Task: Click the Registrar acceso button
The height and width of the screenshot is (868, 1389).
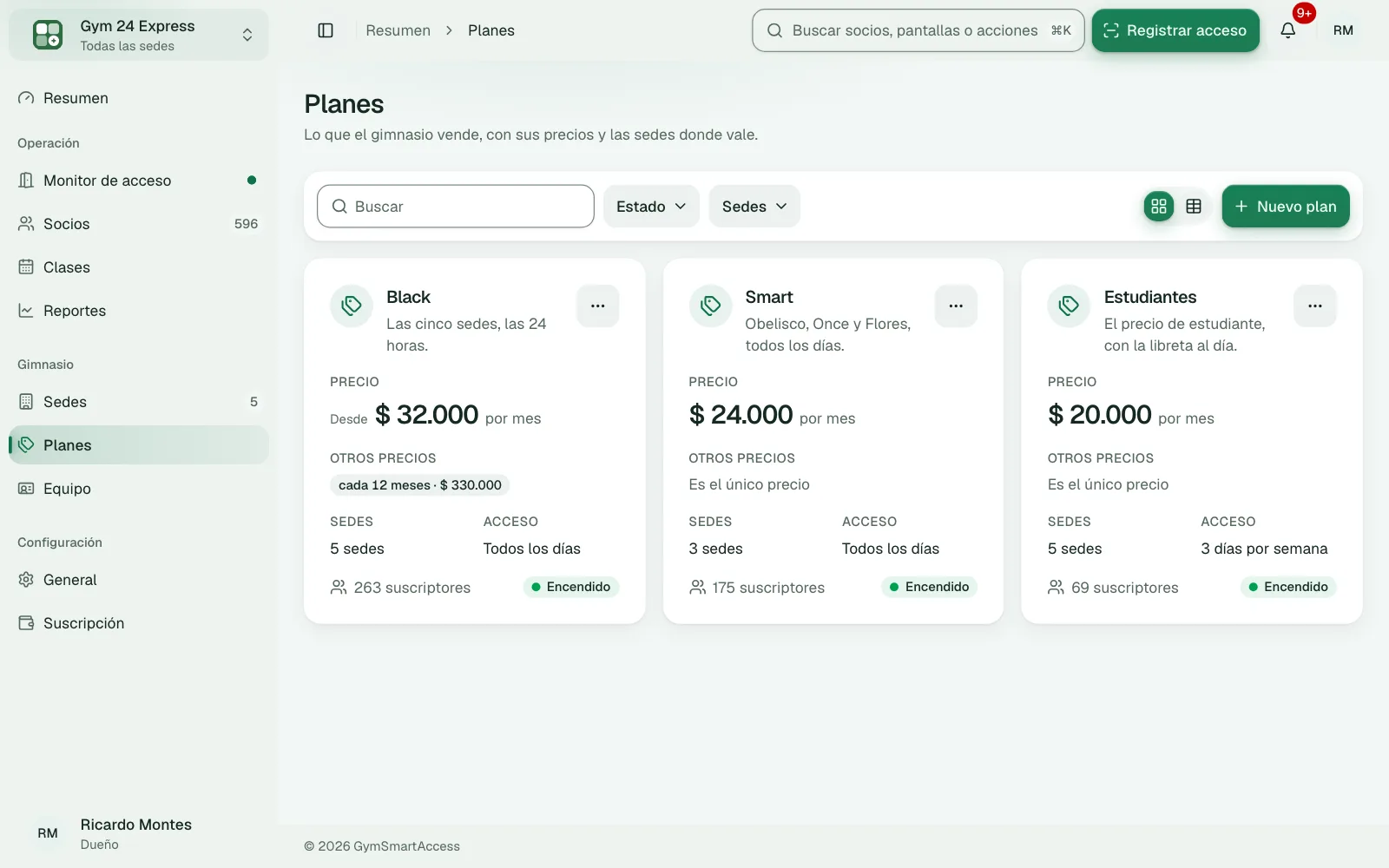Action: 1175,30
